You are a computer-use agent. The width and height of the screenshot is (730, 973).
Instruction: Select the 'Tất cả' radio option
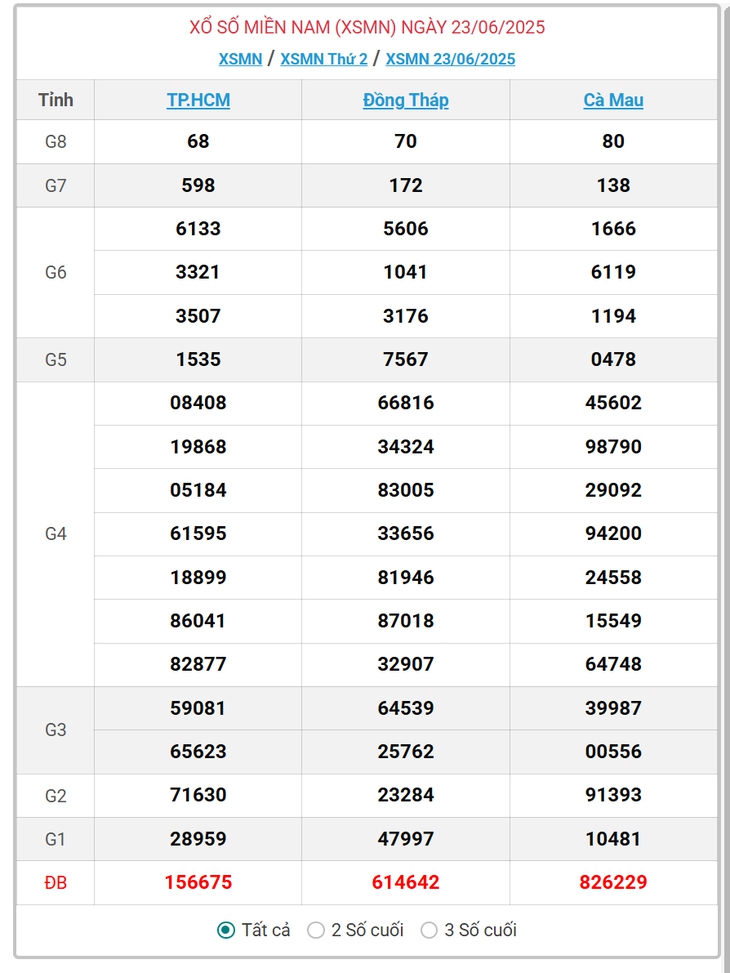point(226,930)
